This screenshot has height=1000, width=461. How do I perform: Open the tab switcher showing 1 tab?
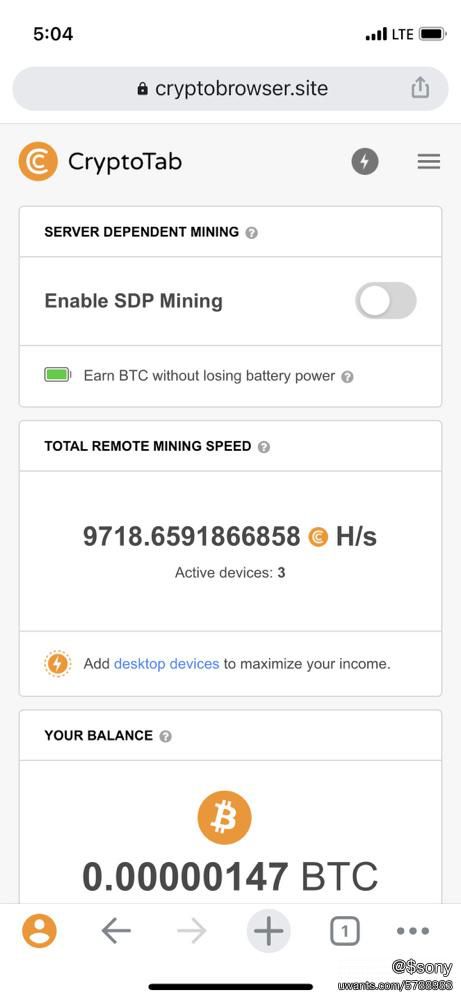(x=345, y=932)
